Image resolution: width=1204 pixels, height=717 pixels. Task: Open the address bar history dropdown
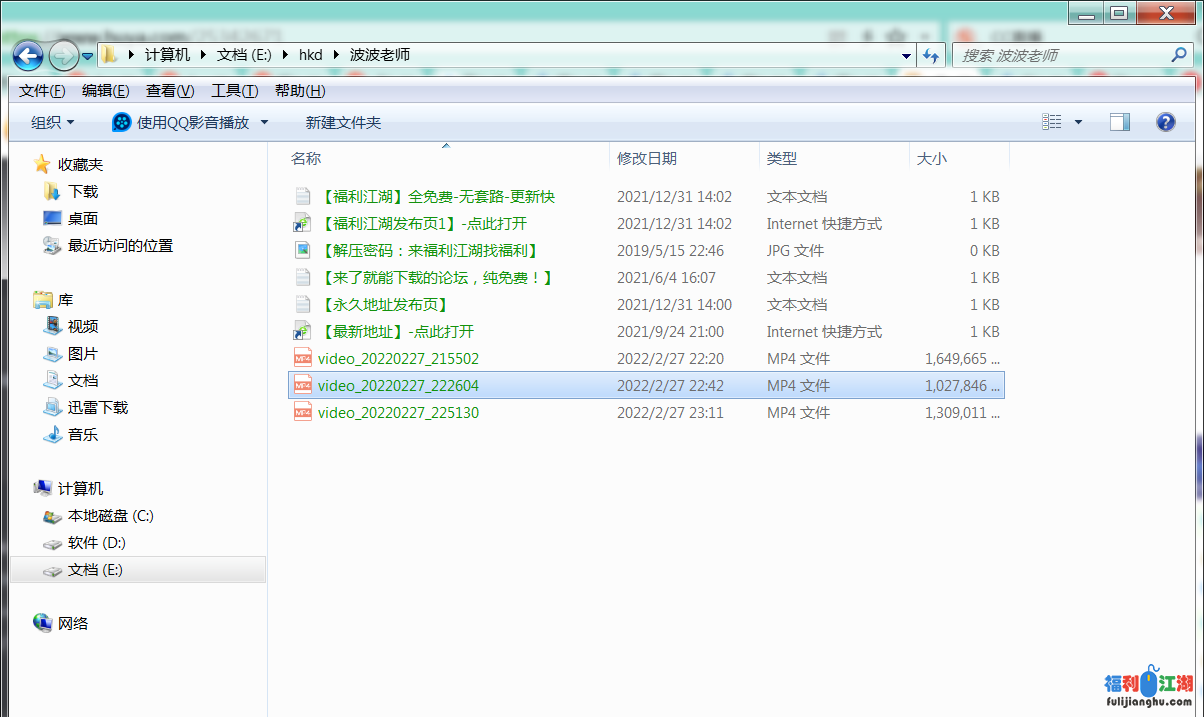point(906,56)
